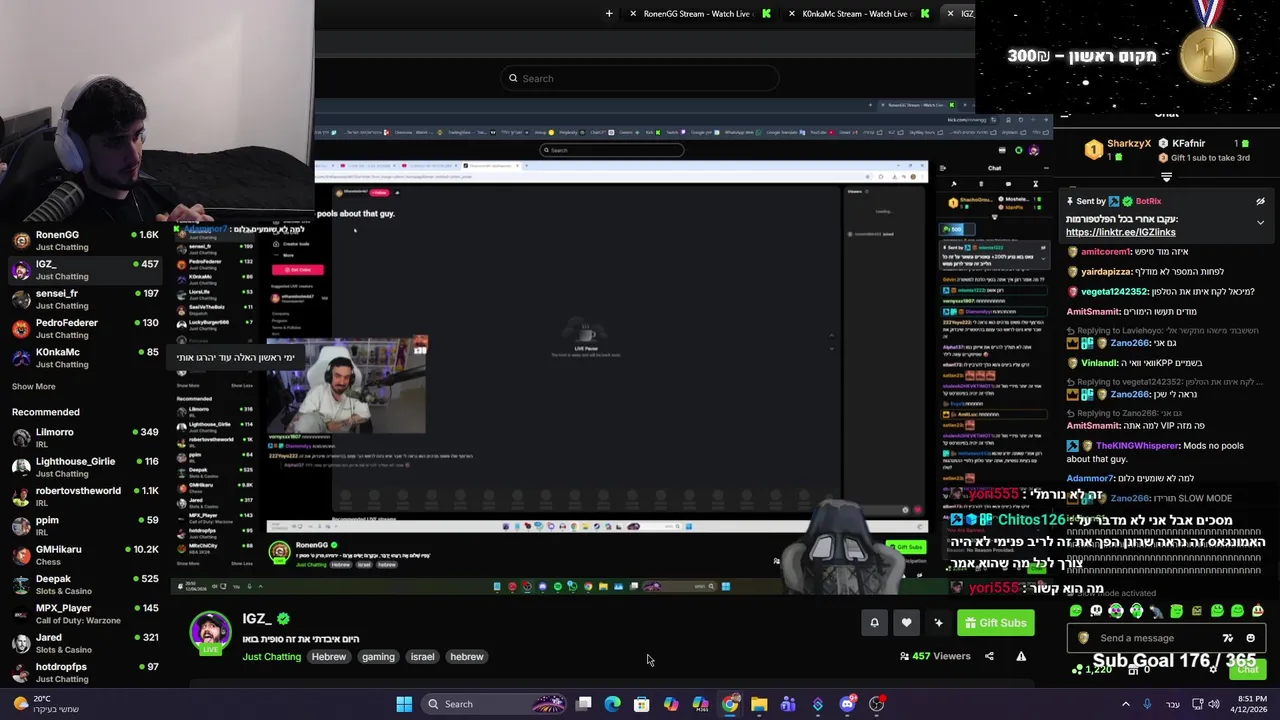This screenshot has width=1280, height=720.
Task: Click the share icon next to Viewers
Action: point(989,656)
